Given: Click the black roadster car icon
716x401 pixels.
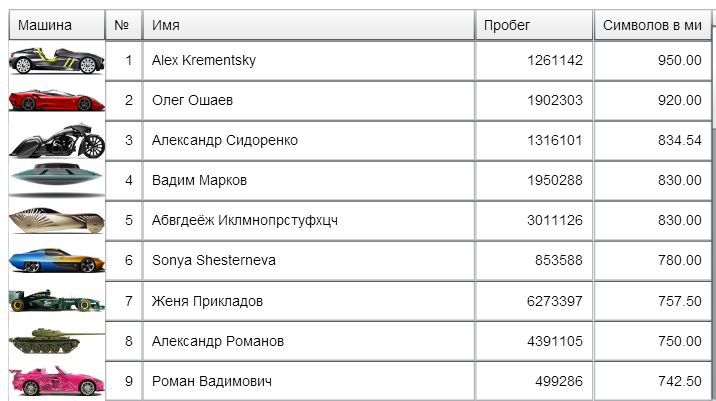Looking at the screenshot, I should pyautogui.click(x=57, y=61).
